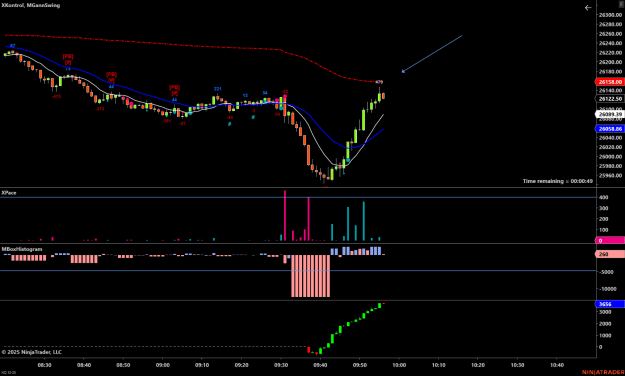Click the 26122.50 last price marker

point(610,99)
